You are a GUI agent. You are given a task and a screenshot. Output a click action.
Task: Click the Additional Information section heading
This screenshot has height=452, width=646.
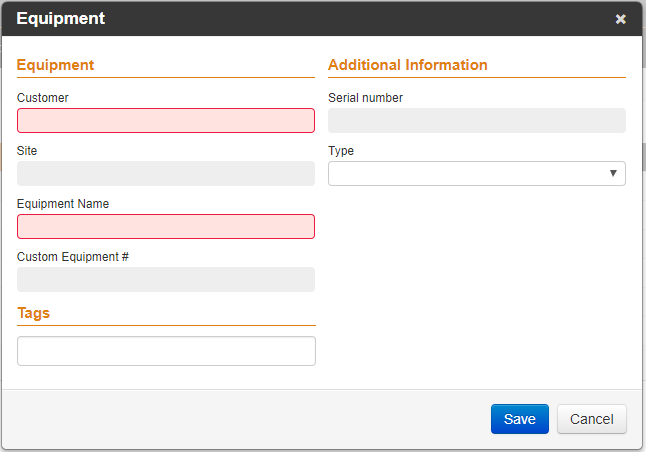click(x=407, y=65)
